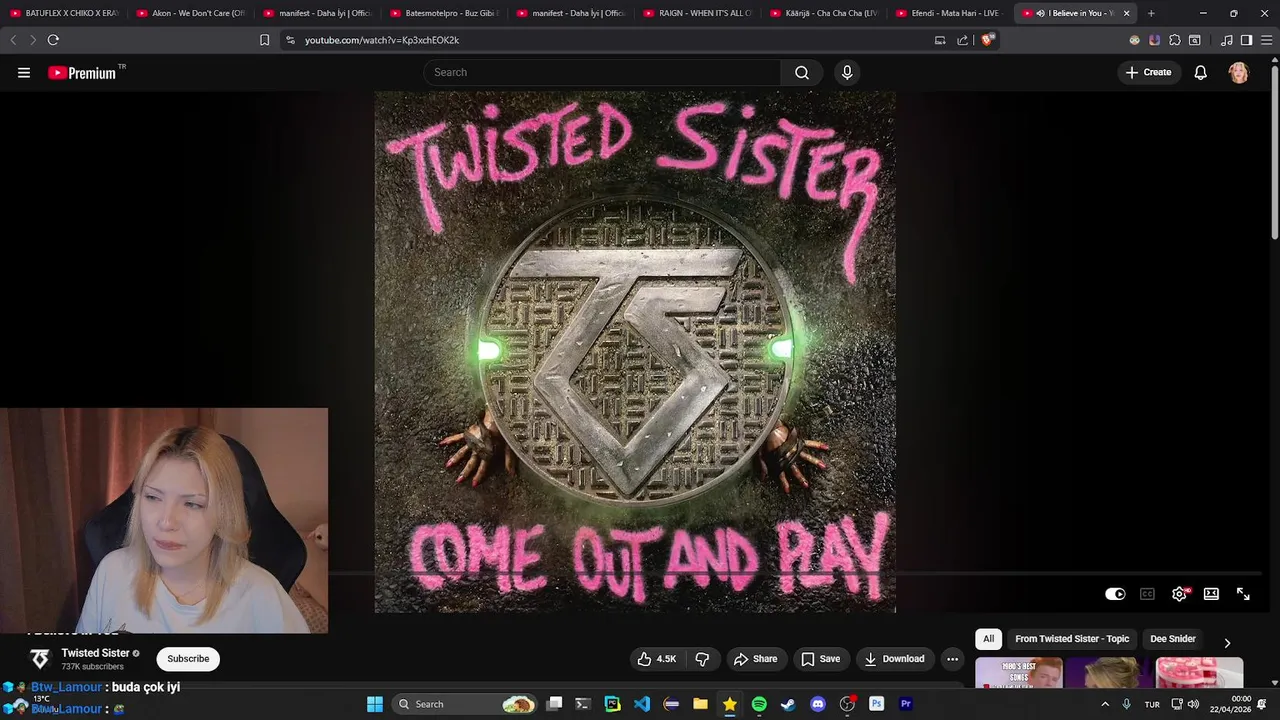Open taskbar volume control
The image size is (1280, 720).
[x=1193, y=704]
